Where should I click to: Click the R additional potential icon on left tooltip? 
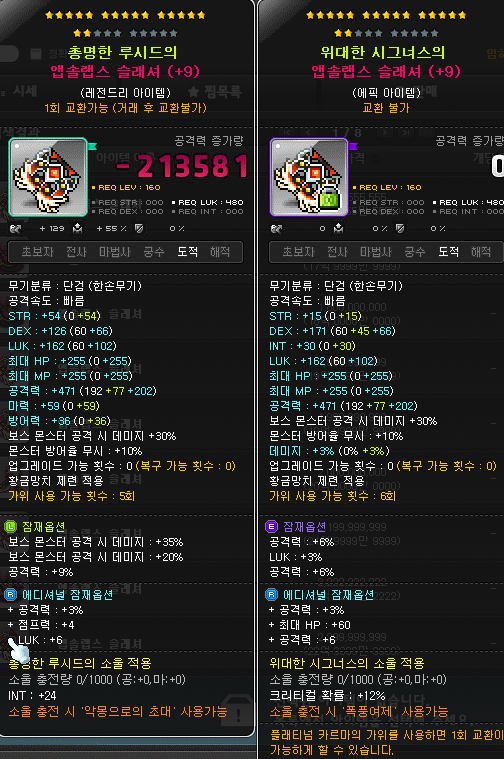(x=11, y=594)
